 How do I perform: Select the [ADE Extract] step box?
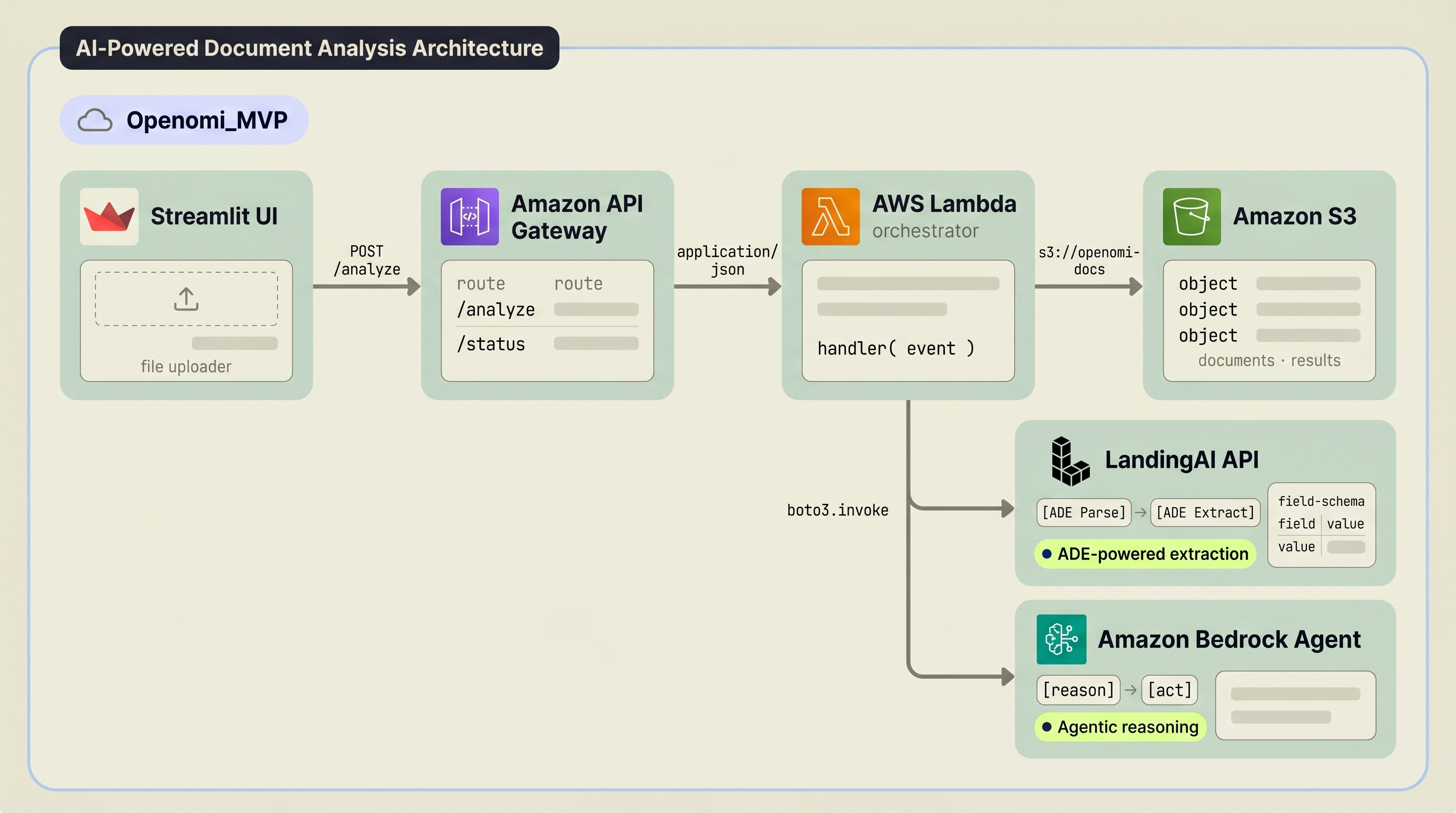[x=1205, y=512]
